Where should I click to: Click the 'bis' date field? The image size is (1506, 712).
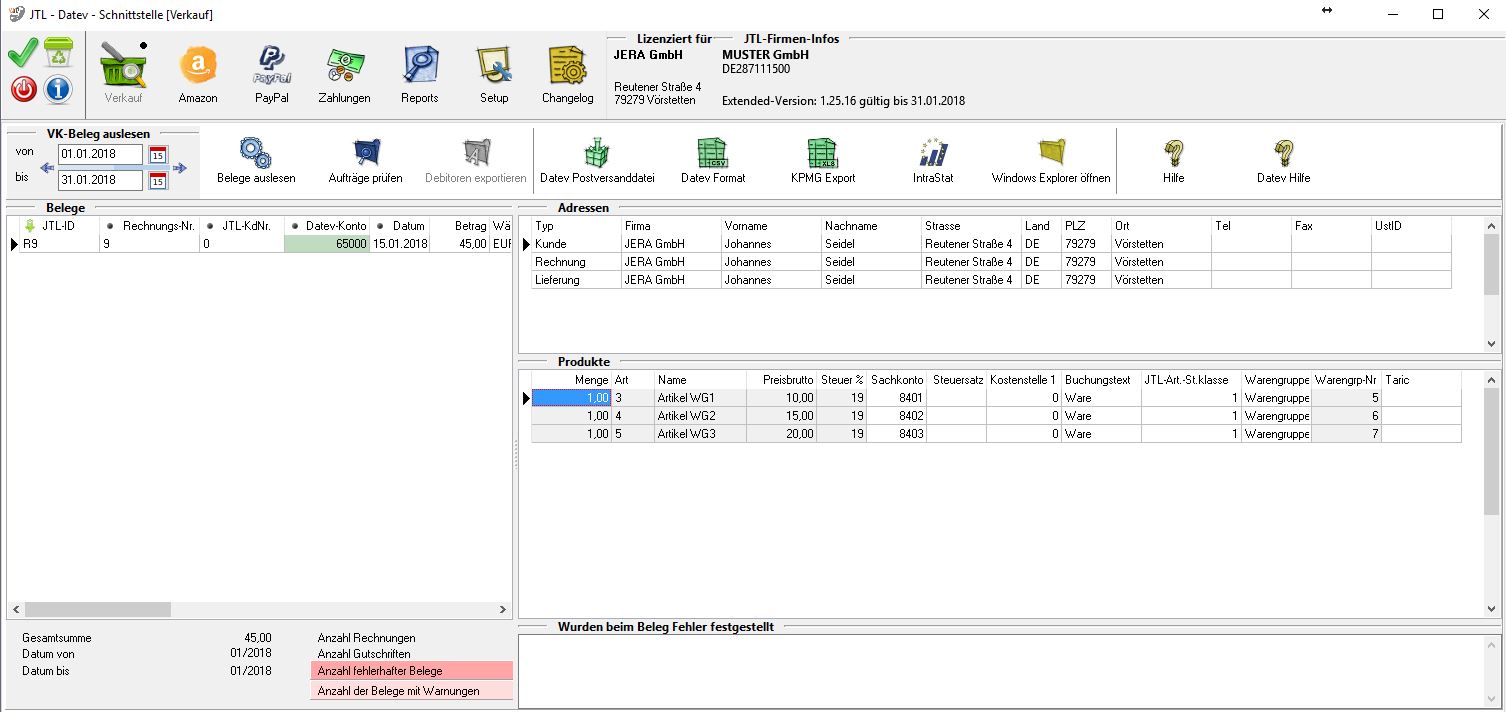click(x=100, y=181)
